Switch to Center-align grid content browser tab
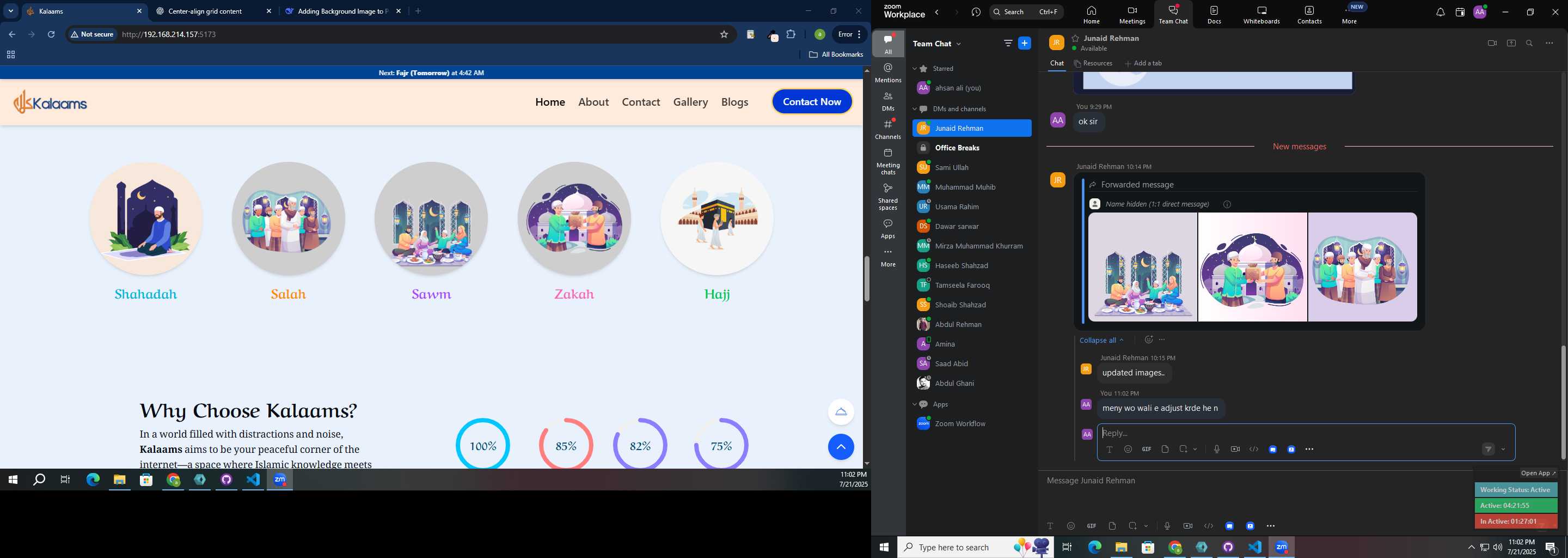Viewport: 1568px width, 558px height. pyautogui.click(x=213, y=11)
